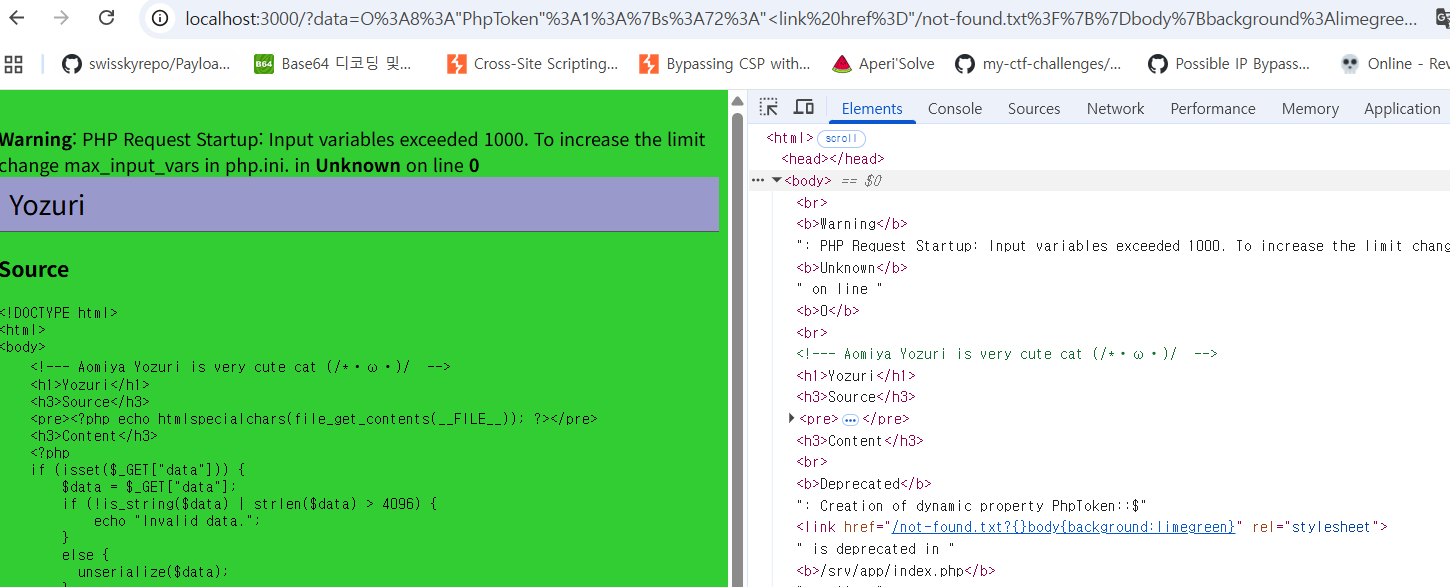Open my-ctf-challenges bookmark
Image resolution: width=1450 pixels, height=587 pixels.
pos(1039,64)
